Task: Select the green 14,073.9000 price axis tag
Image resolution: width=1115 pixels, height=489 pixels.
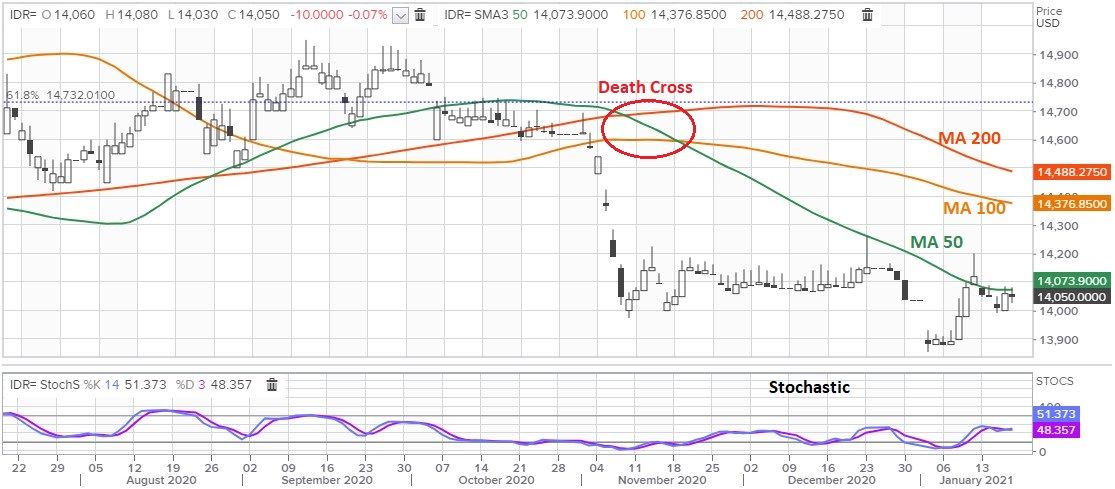Action: [x=1072, y=281]
